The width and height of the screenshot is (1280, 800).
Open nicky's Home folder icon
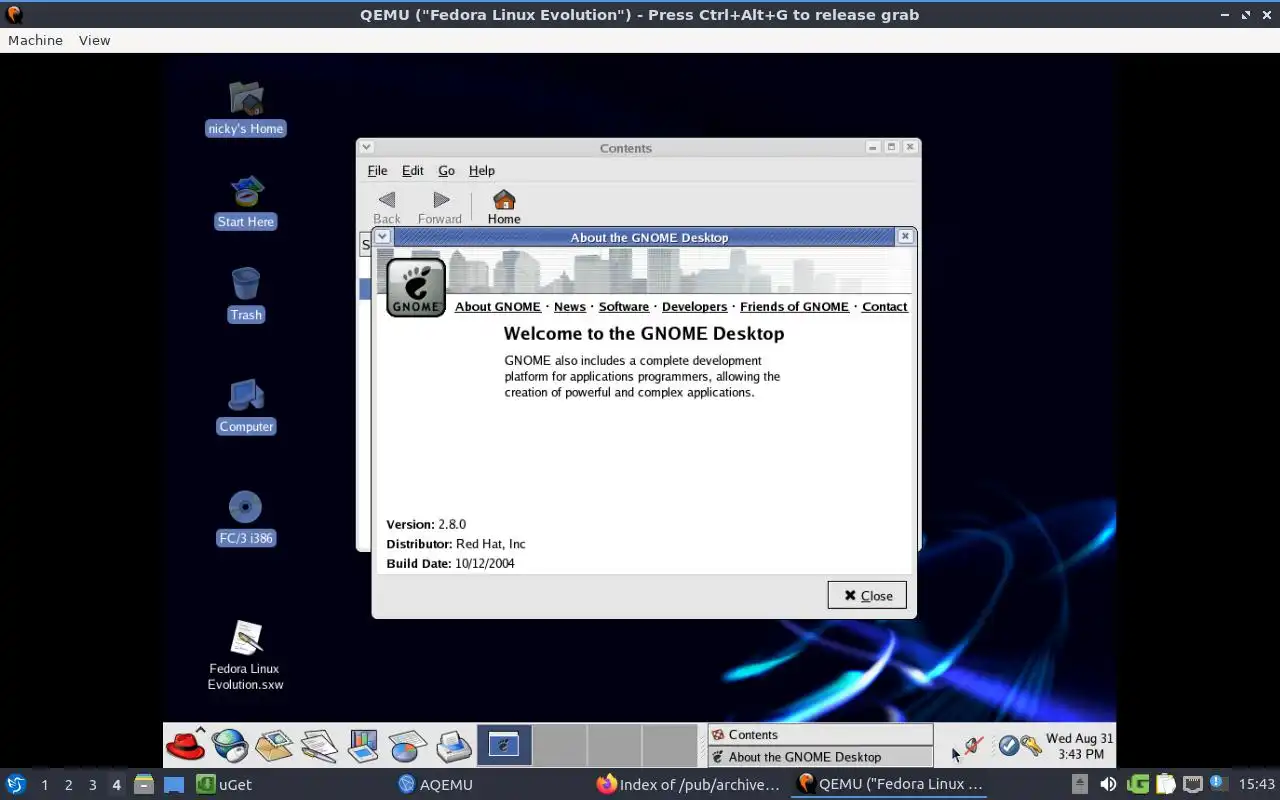pyautogui.click(x=246, y=108)
